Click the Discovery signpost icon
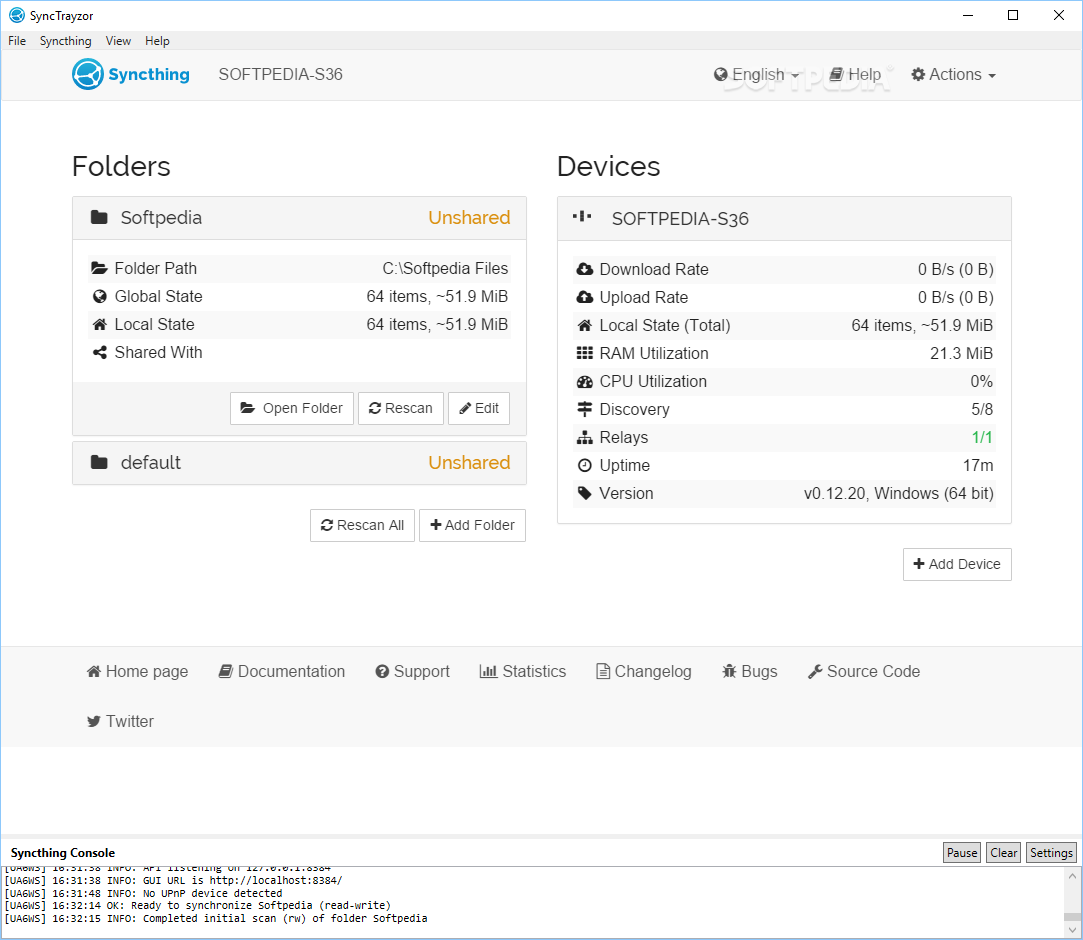 584,409
